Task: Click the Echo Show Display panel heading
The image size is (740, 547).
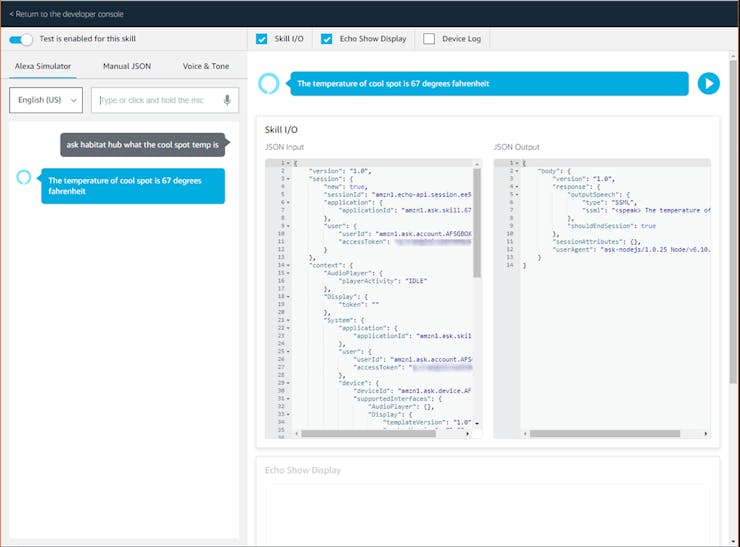Action: pyautogui.click(x=303, y=471)
